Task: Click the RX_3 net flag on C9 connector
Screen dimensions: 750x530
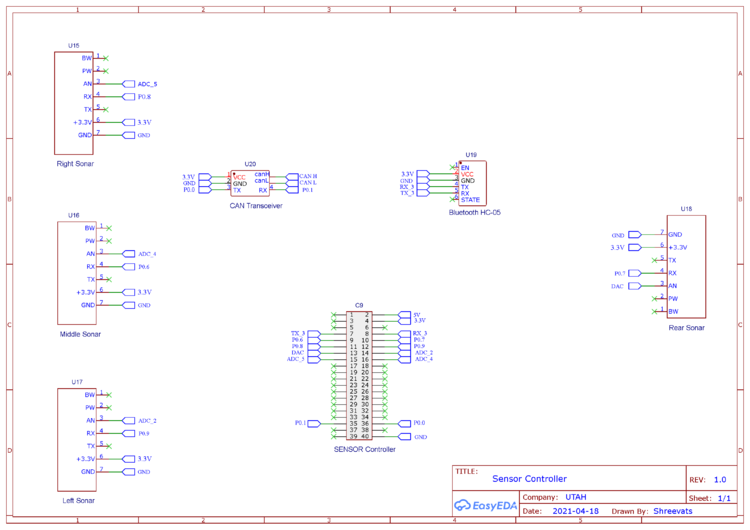Action: 405,333
